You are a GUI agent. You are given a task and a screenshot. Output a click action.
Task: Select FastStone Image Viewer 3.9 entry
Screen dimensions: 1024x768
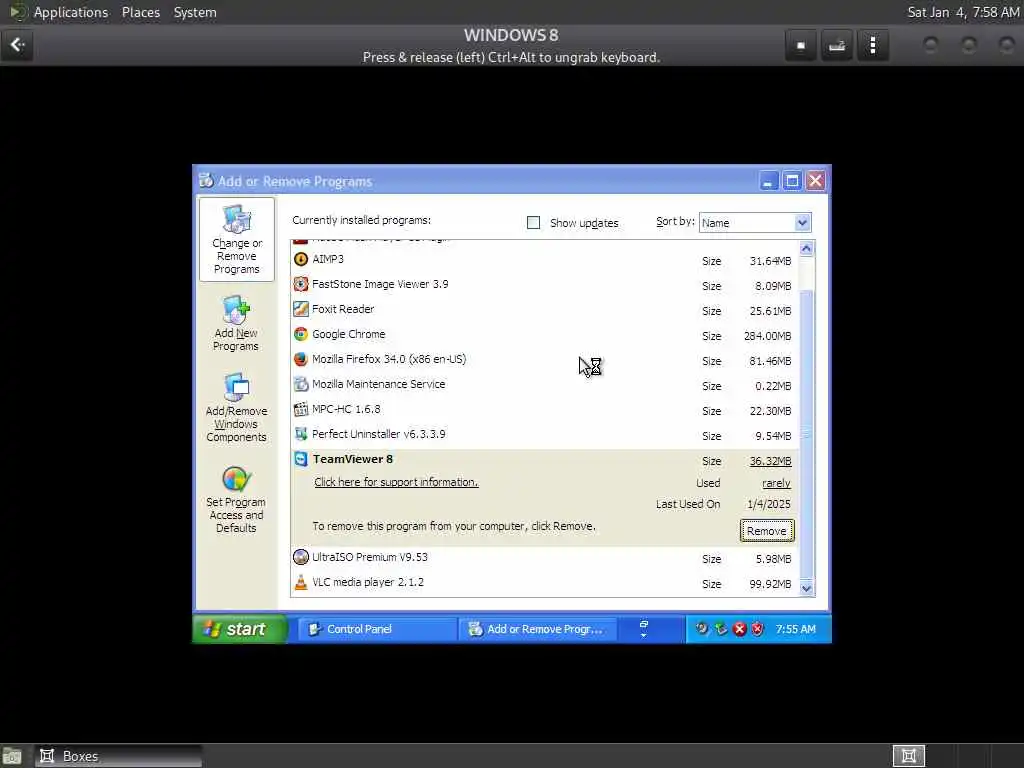tap(380, 284)
